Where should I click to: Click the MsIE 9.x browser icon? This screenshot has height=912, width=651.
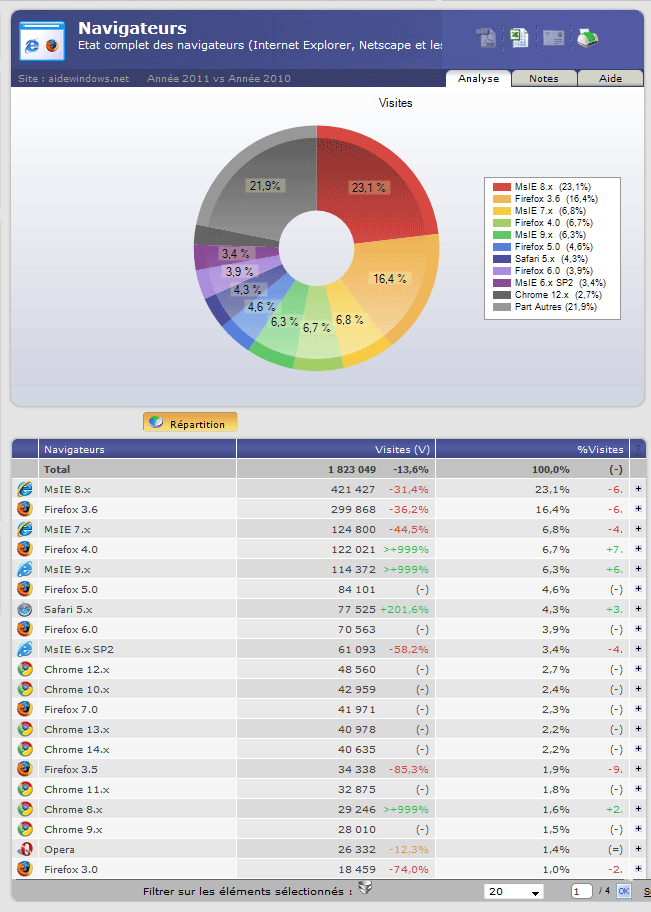click(x=24, y=569)
